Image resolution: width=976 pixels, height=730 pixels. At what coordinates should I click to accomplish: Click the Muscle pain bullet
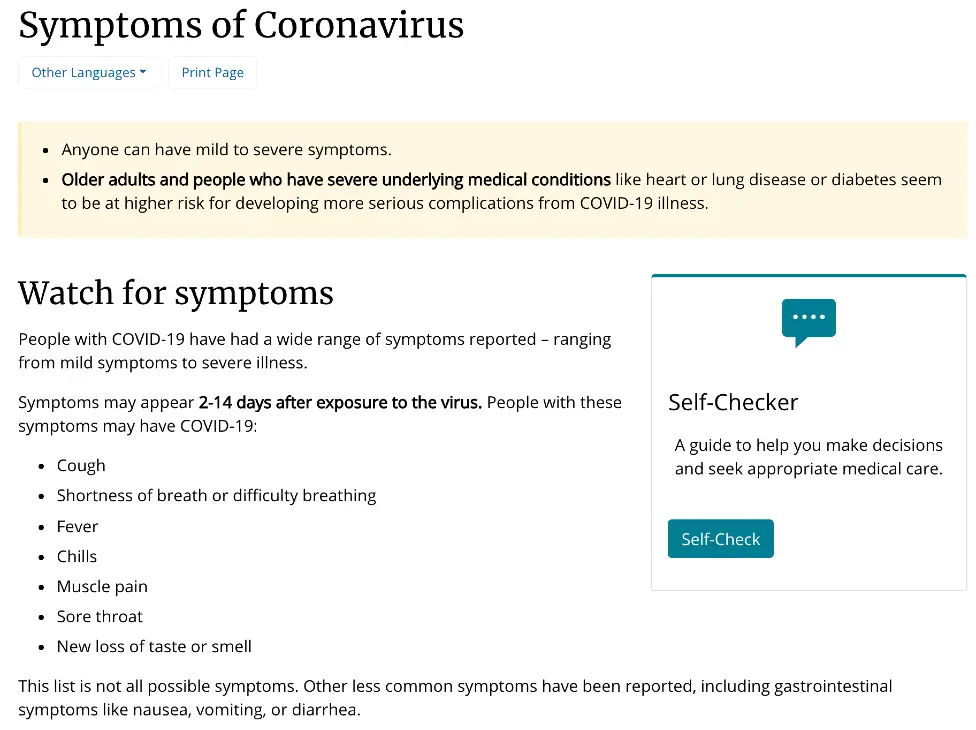pos(102,587)
